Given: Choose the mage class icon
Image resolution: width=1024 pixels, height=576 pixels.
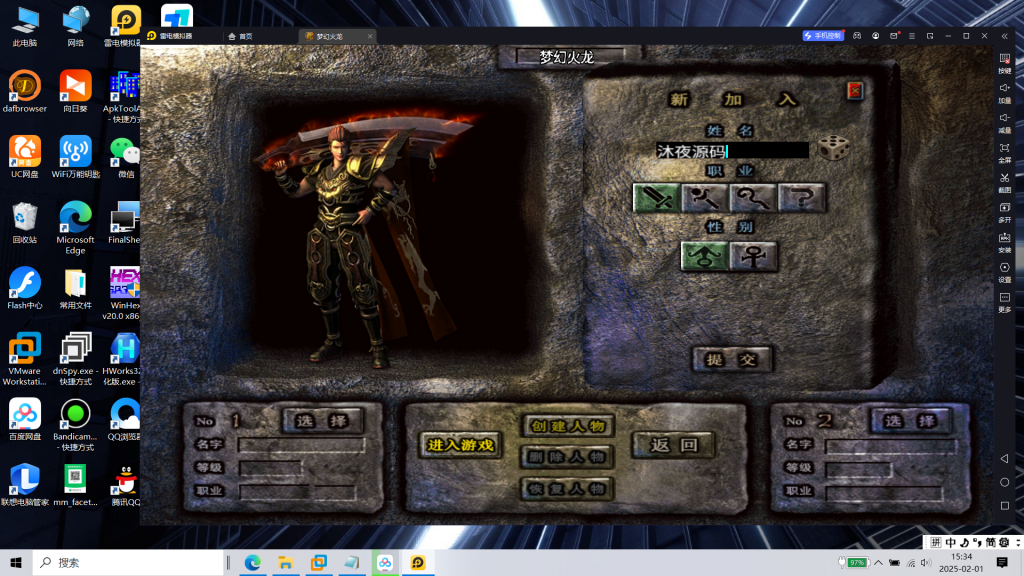Looking at the screenshot, I should [x=705, y=198].
